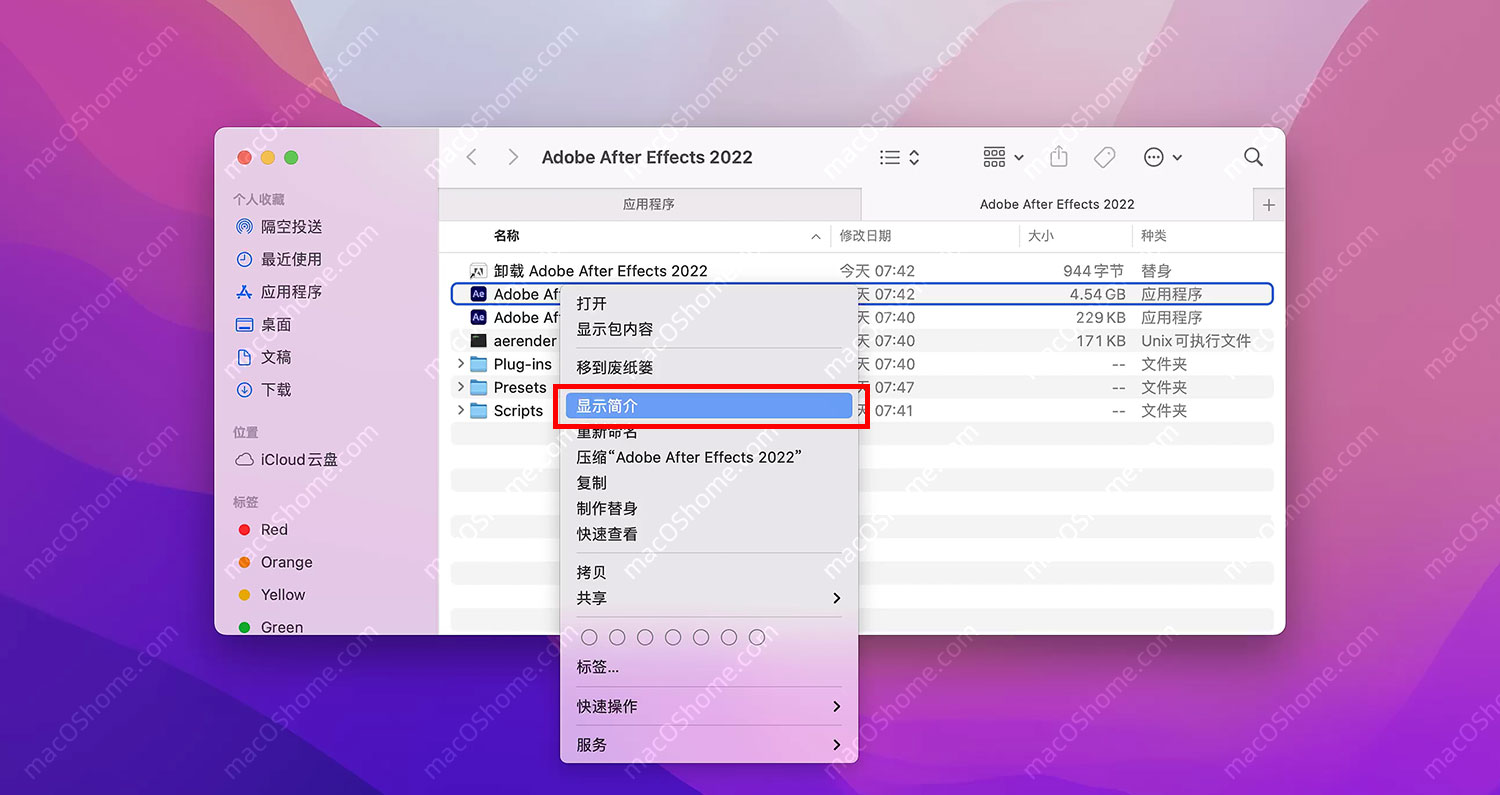Sort files by clicking the 名称 column header
This screenshot has height=795, width=1500.
click(507, 236)
